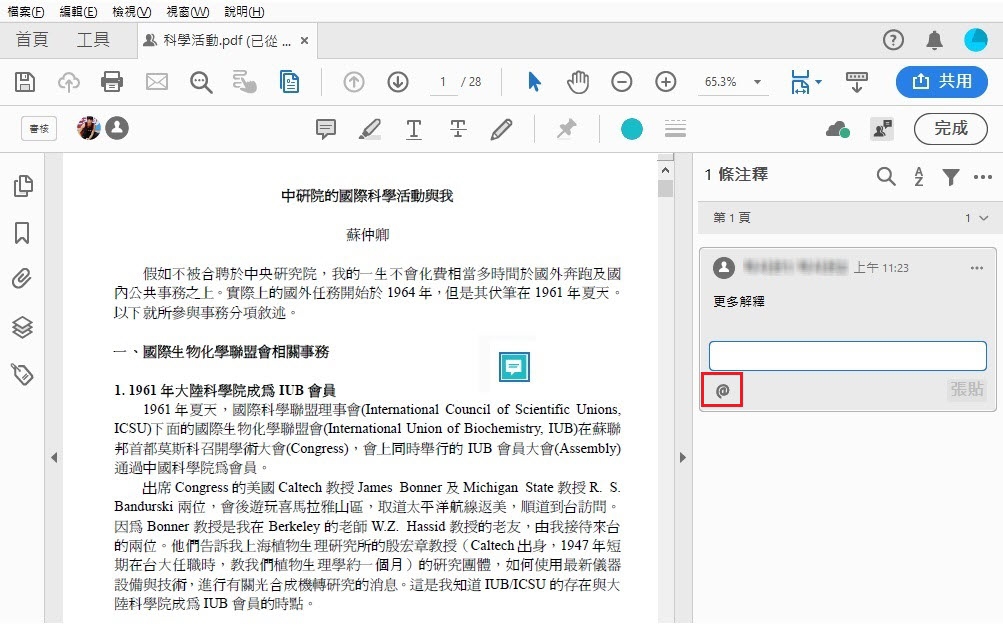This screenshot has height=625, width=1003.
Task: Select the add text comment tool
Action: click(413, 128)
